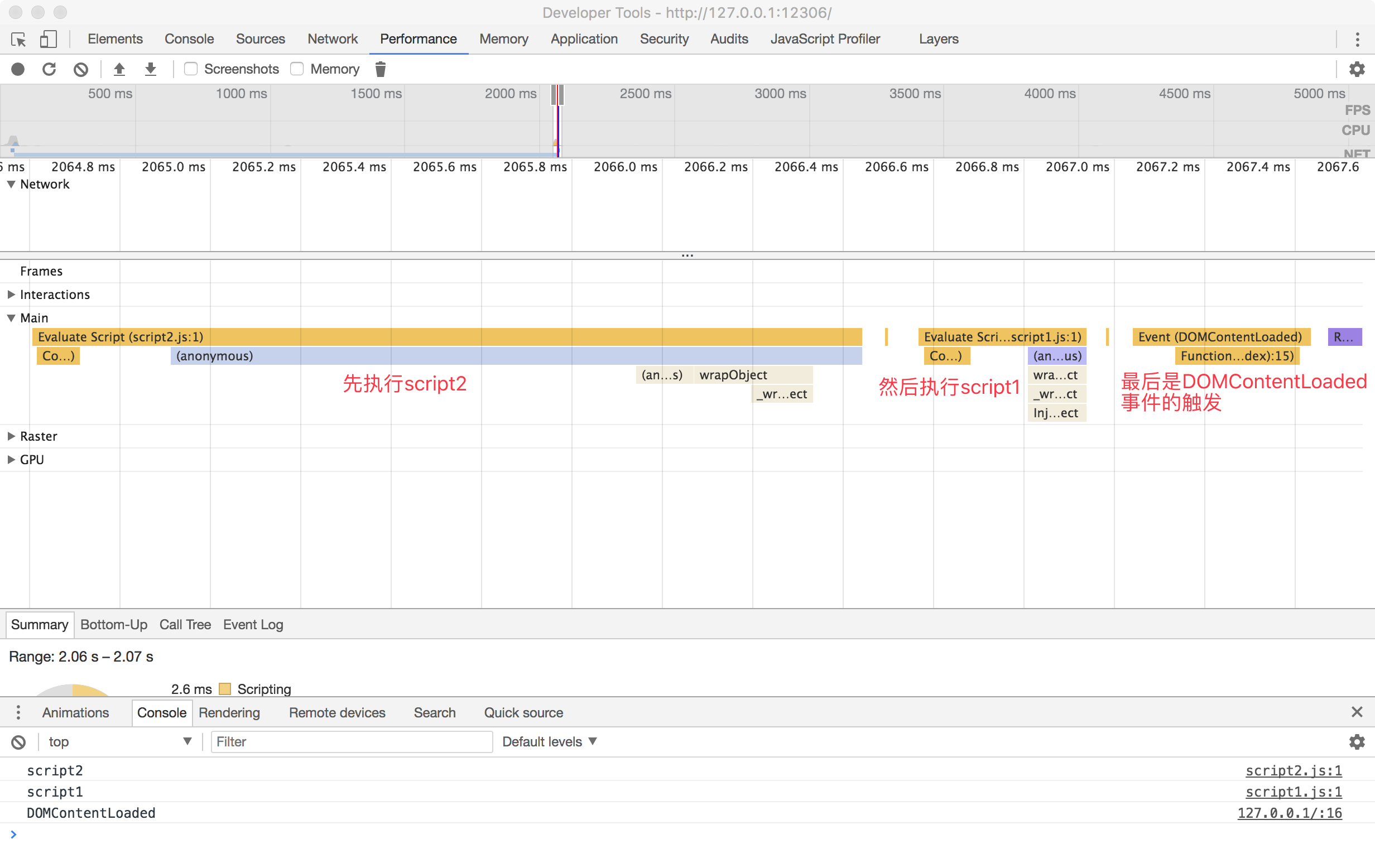The image size is (1375, 868).
Task: Collapse the Main thread track
Action: pos(11,318)
